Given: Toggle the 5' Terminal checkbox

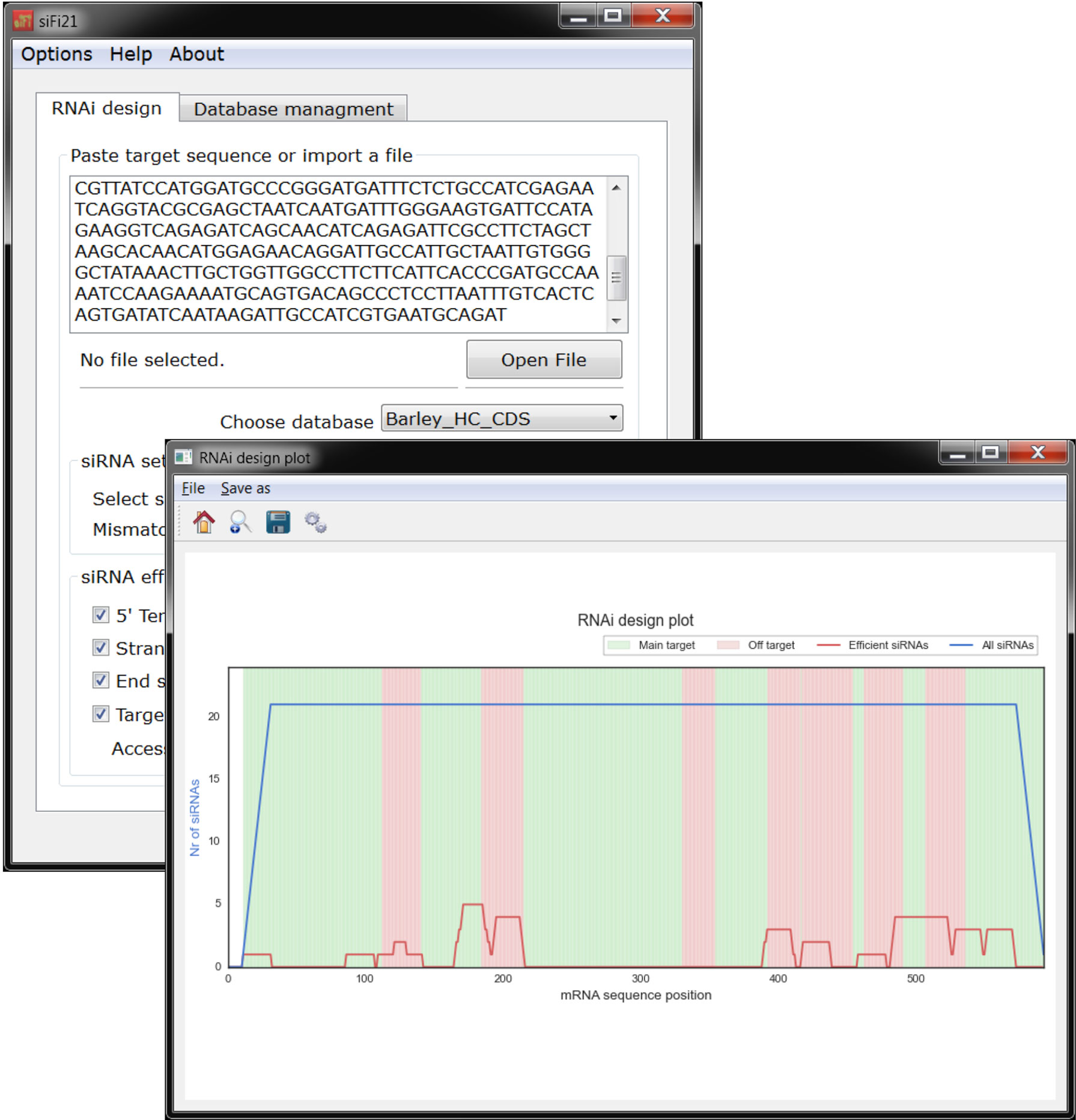Looking at the screenshot, I should 100,615.
